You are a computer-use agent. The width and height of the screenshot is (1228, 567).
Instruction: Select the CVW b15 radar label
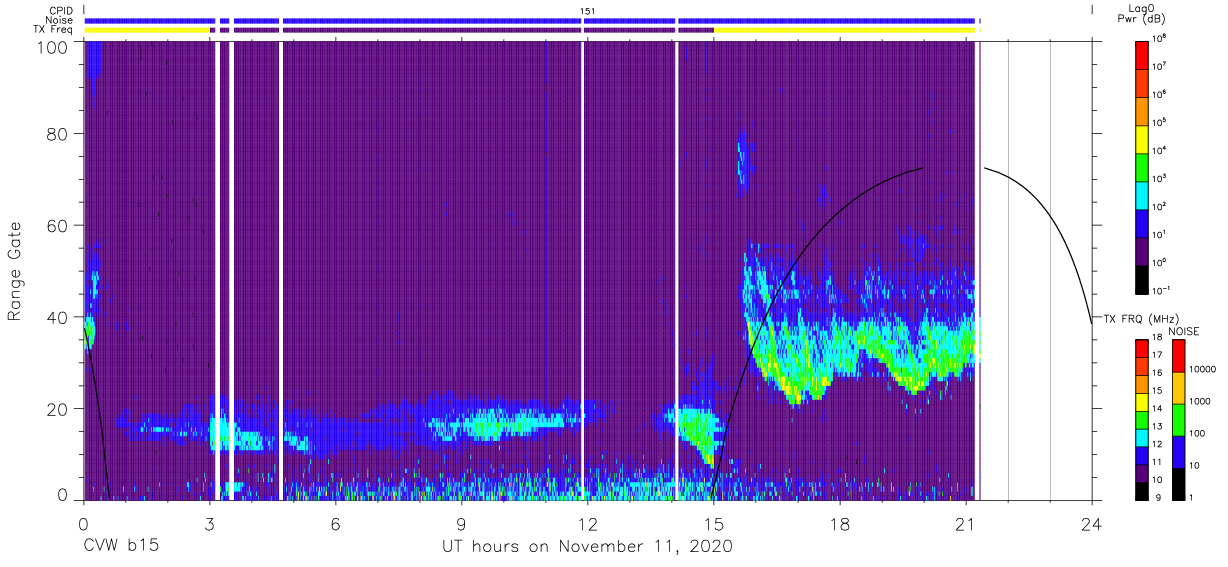(120, 547)
